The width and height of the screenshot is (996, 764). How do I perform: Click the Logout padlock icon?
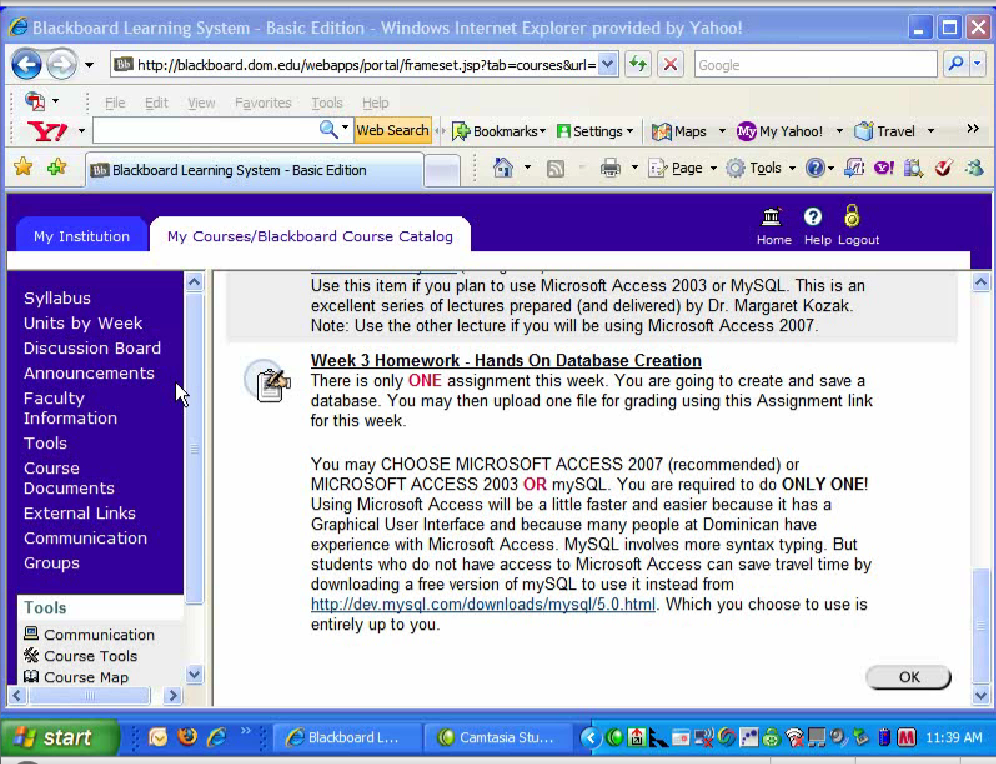pyautogui.click(x=851, y=216)
